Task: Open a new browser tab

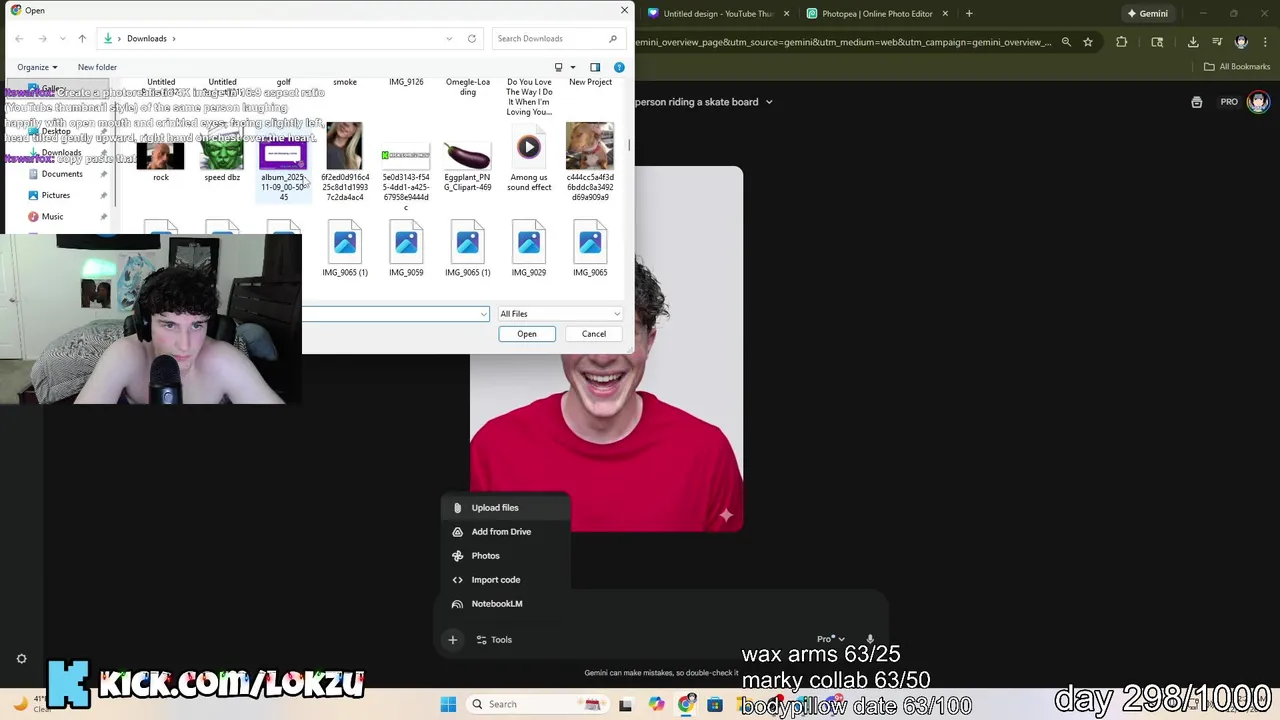Action: coord(969,14)
